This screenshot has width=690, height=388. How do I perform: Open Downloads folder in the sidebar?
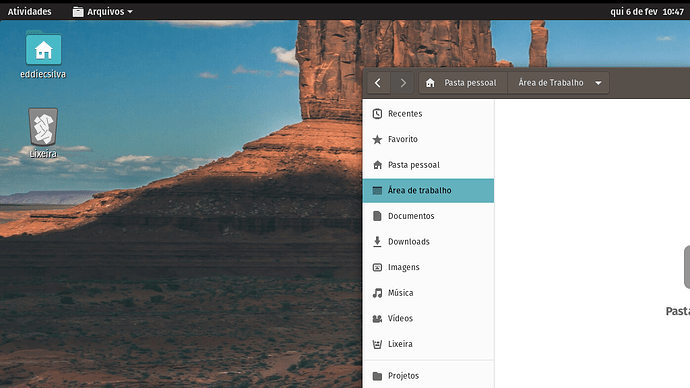click(428, 242)
